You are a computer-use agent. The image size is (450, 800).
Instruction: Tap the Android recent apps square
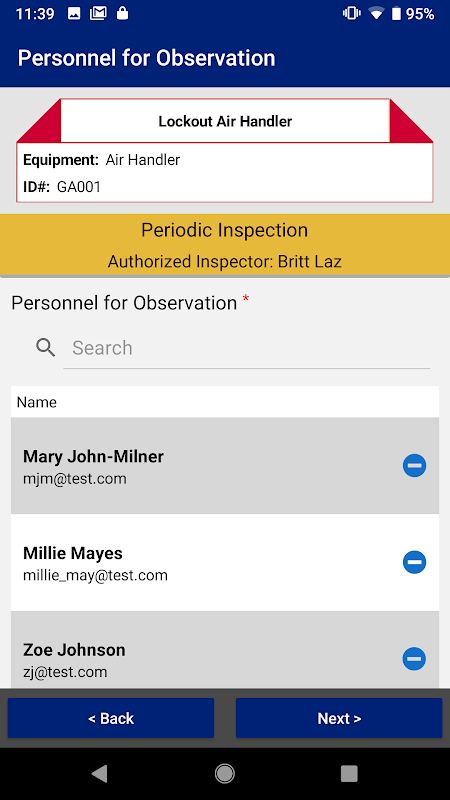349,773
